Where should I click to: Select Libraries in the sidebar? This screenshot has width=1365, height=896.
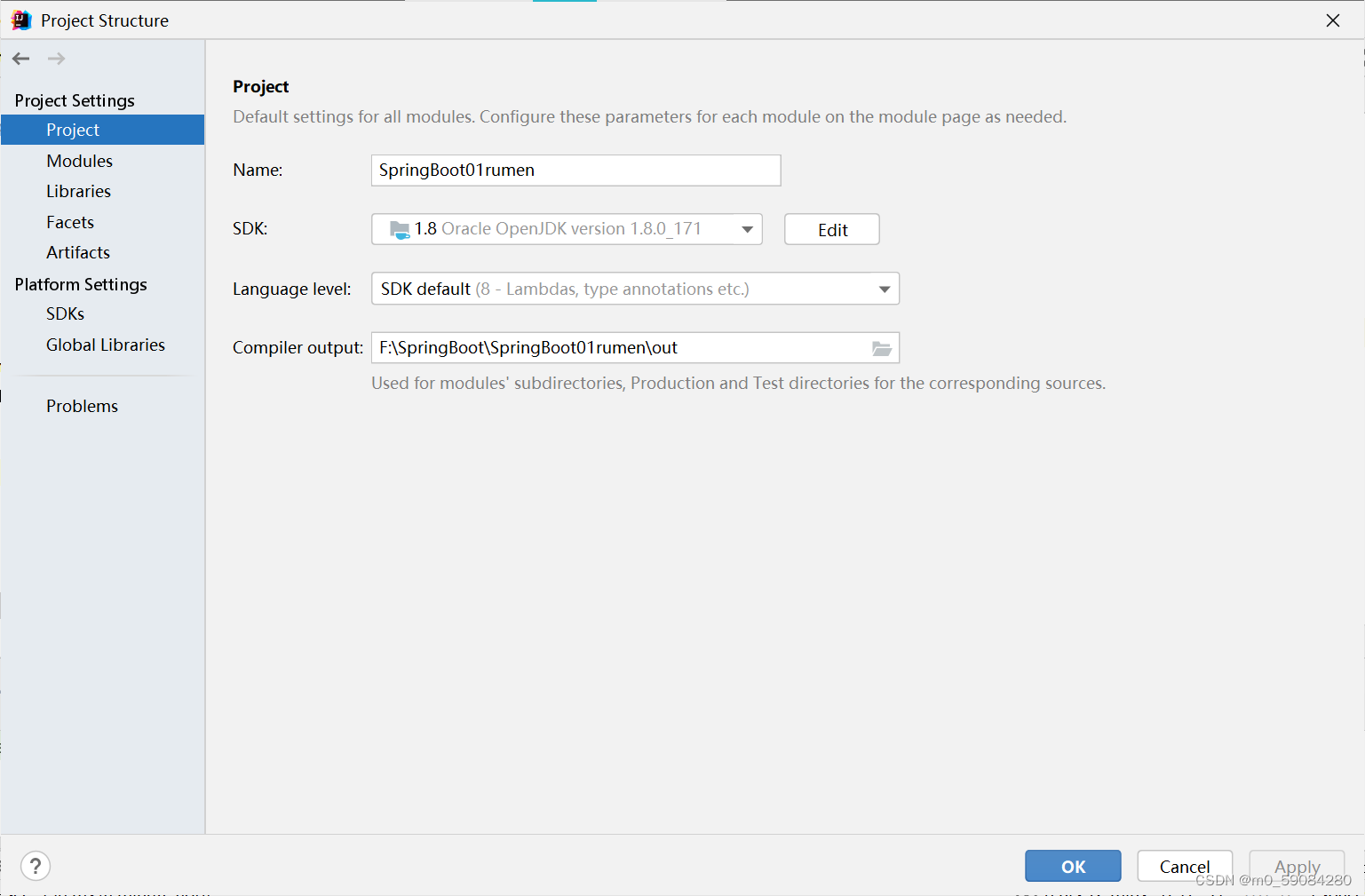click(78, 191)
